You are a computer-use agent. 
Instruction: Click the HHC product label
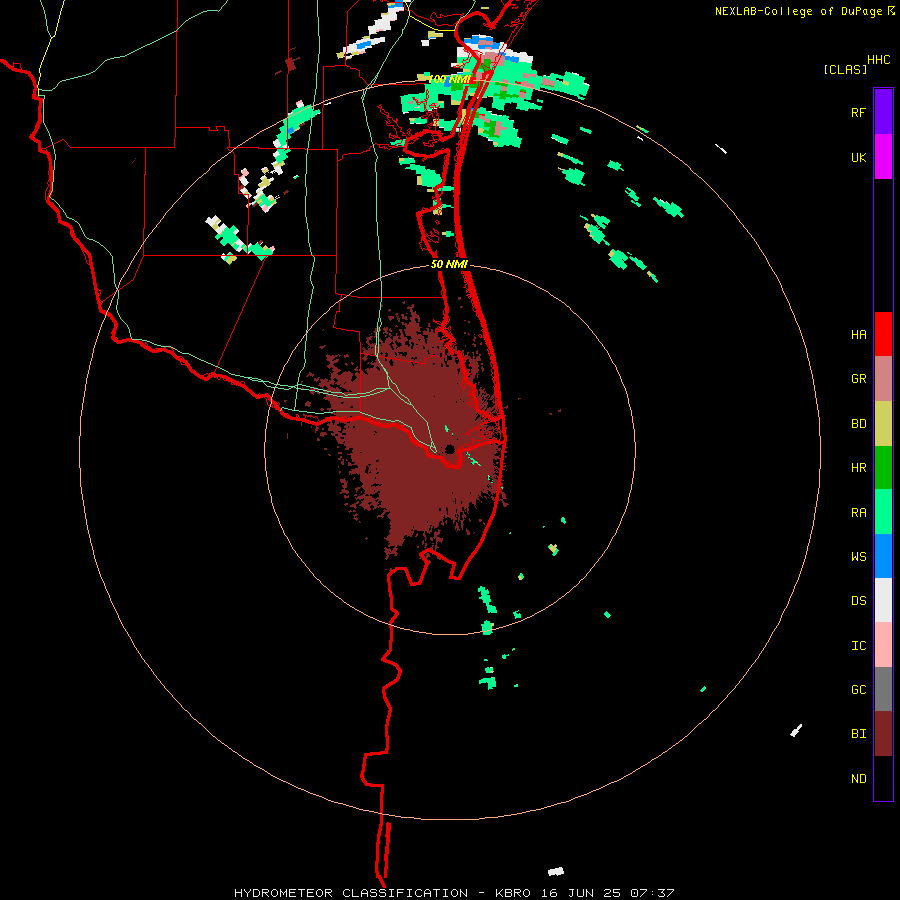point(878,60)
